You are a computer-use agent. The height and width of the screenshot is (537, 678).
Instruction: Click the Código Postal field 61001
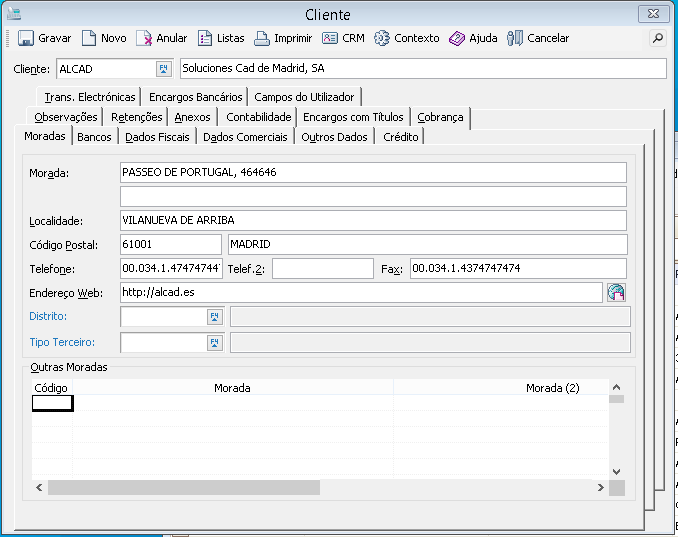pyautogui.click(x=171, y=245)
